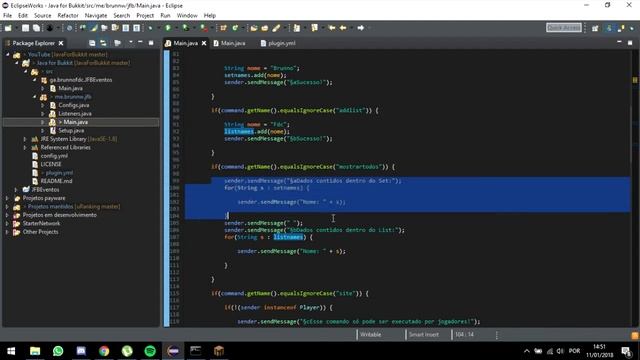Screen dimensions: 640x360
Task: Click the New Java Package toolbar icon
Action: point(223,28)
